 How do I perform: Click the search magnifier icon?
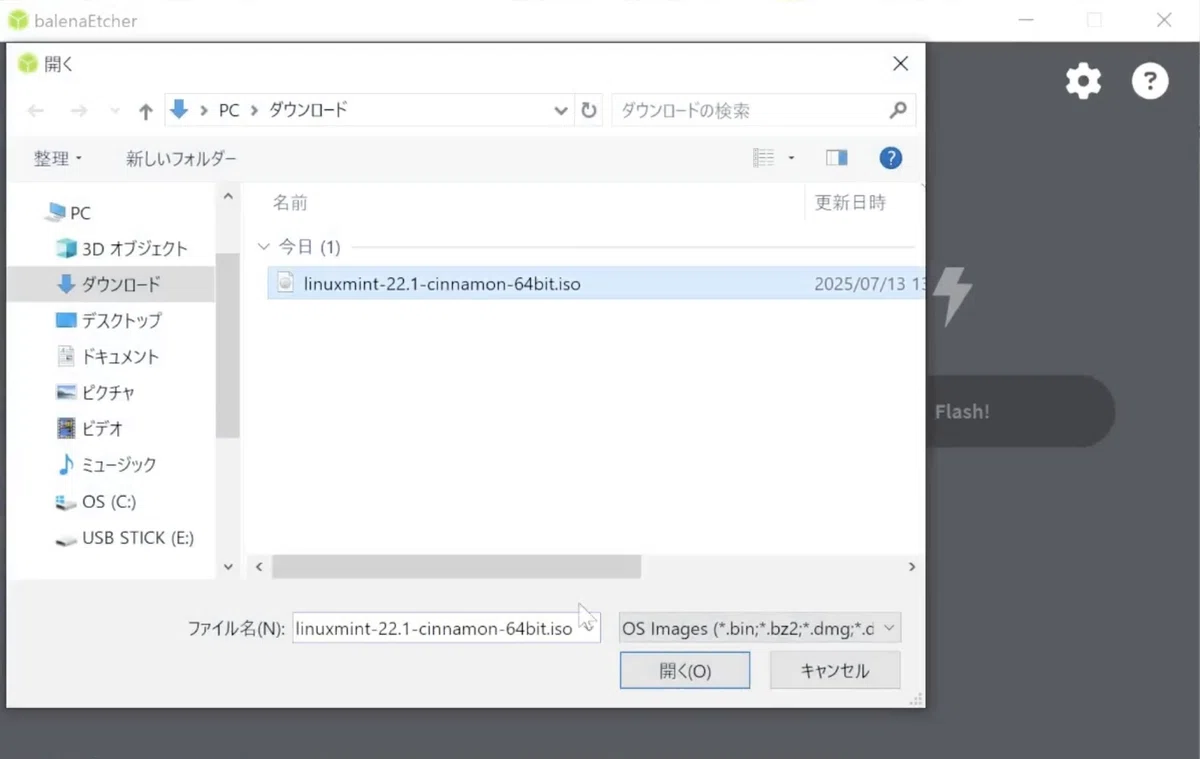(898, 110)
